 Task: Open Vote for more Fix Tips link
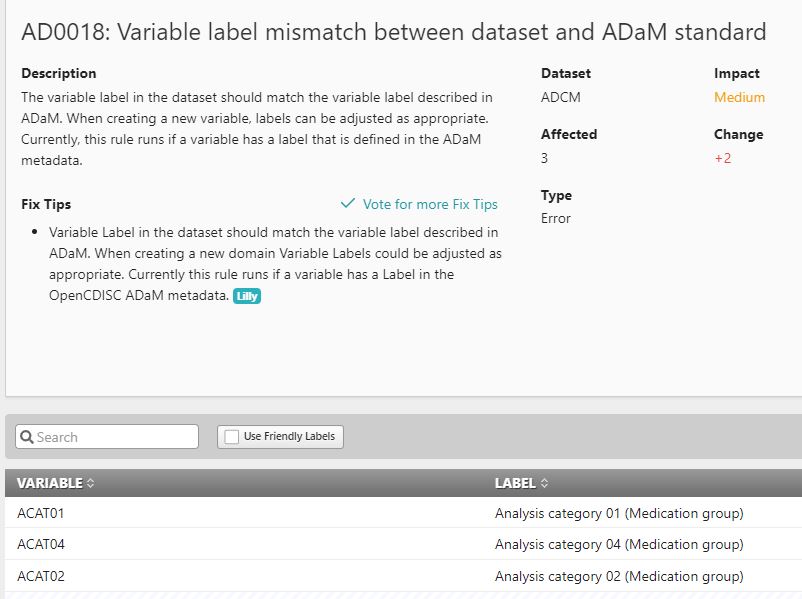coord(430,204)
